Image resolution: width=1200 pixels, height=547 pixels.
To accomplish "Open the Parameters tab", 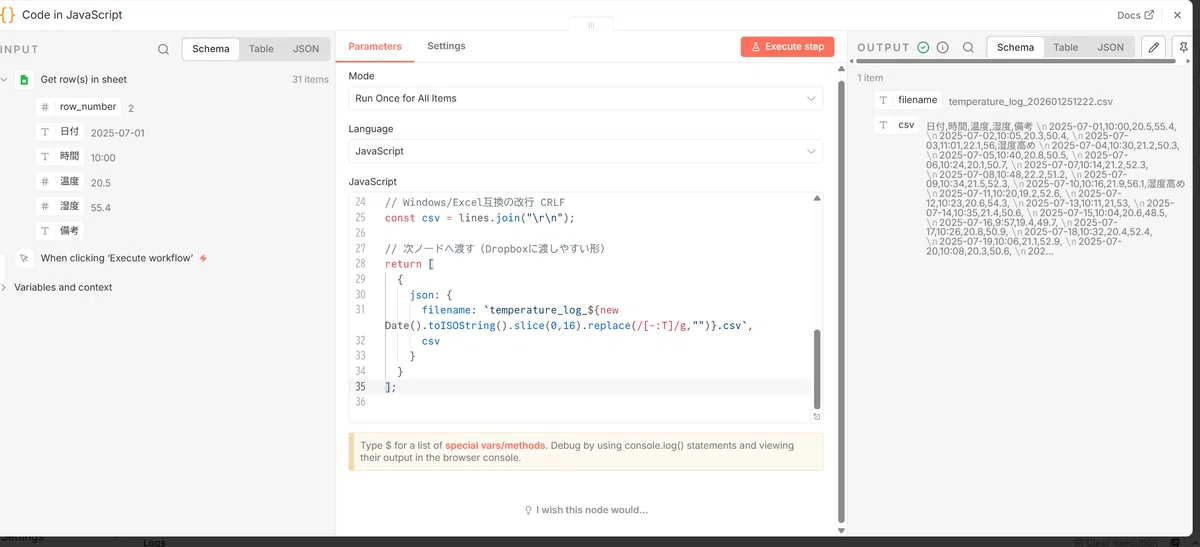I will (375, 46).
